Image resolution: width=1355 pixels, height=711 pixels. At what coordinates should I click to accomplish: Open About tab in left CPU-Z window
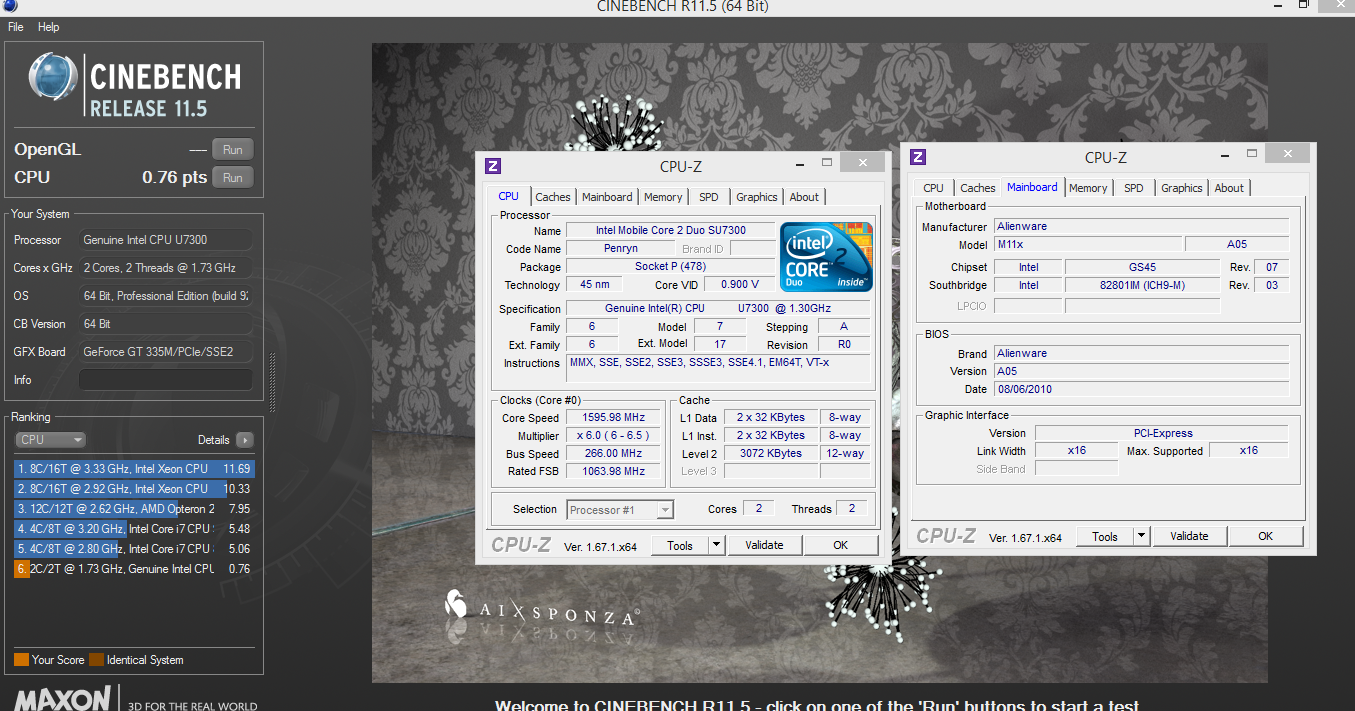[804, 197]
